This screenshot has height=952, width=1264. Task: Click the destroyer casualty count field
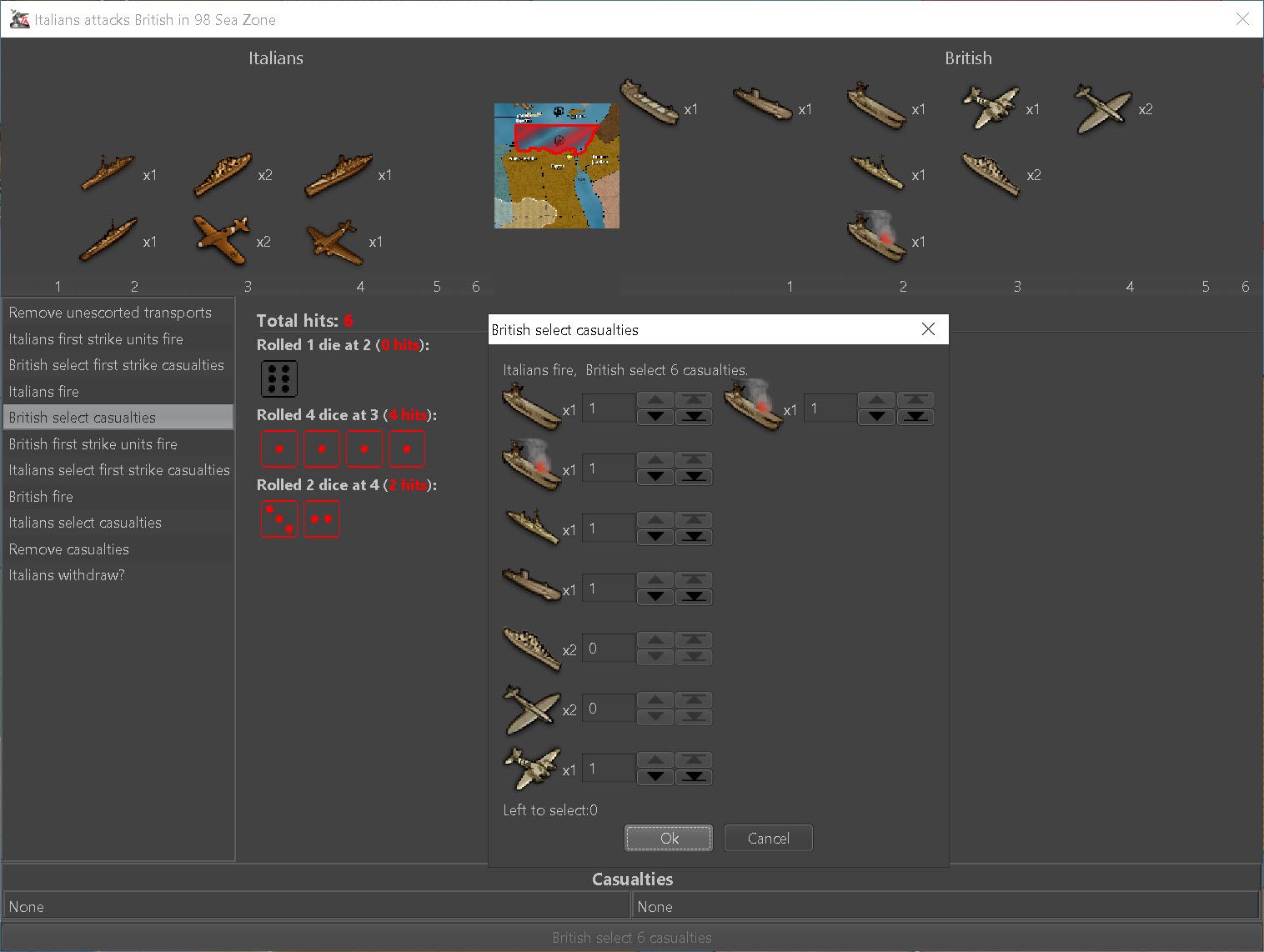coord(609,528)
